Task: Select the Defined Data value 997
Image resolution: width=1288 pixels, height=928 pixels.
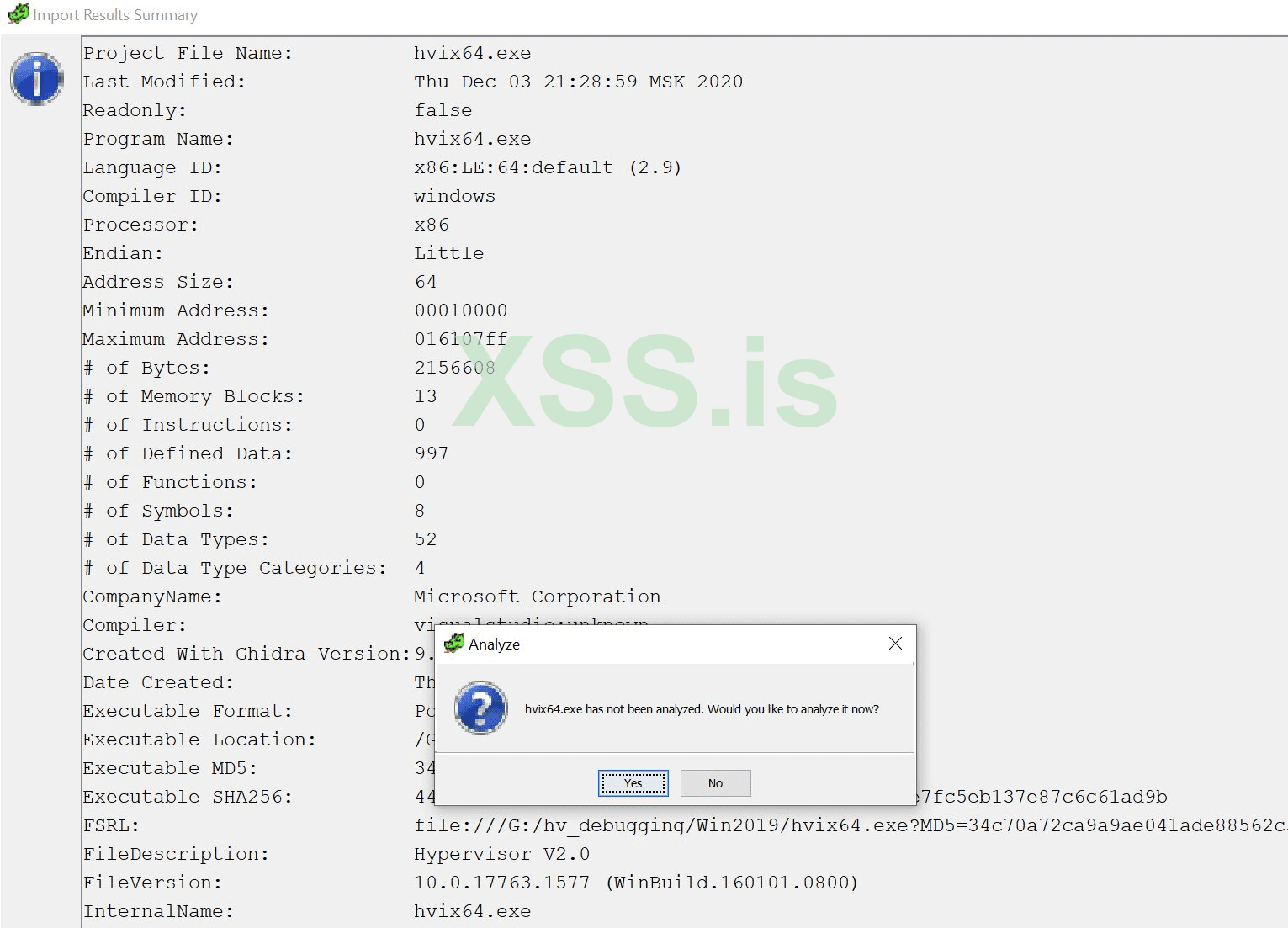Action: click(432, 453)
